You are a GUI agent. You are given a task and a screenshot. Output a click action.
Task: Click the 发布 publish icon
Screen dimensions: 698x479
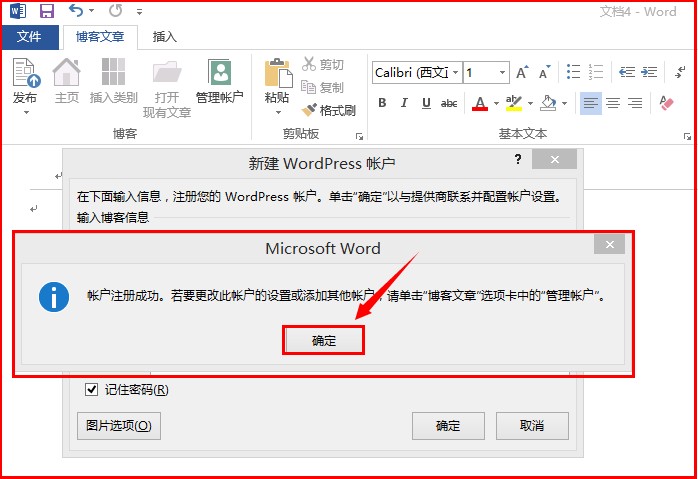pyautogui.click(x=26, y=73)
